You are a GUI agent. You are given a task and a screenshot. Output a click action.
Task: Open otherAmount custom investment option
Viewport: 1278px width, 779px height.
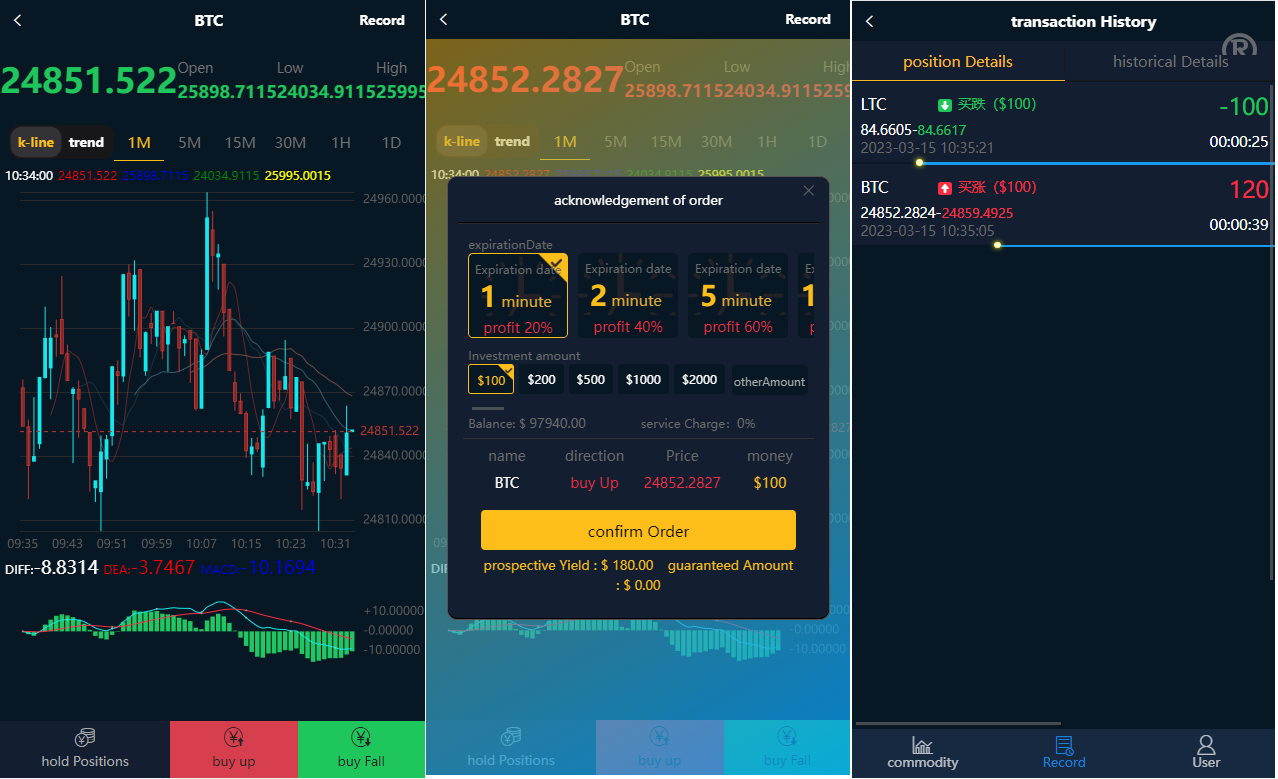click(x=769, y=381)
